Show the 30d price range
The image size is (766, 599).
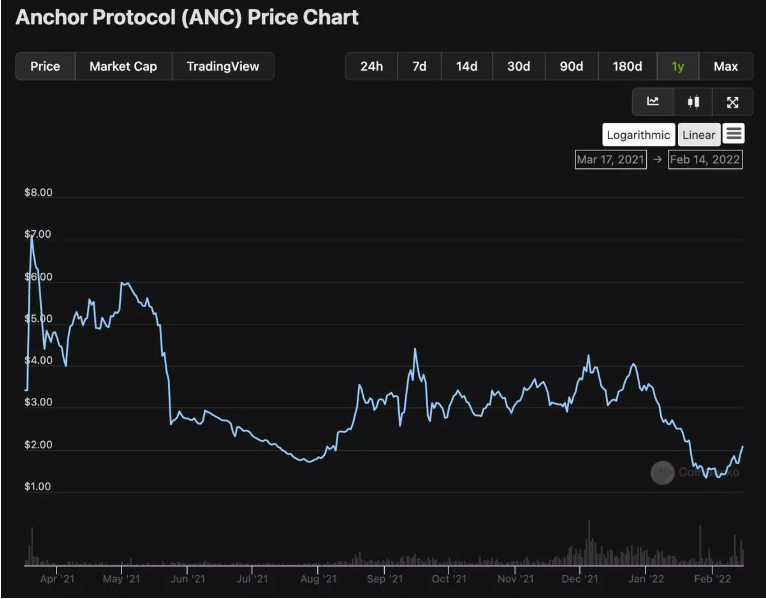[518, 66]
